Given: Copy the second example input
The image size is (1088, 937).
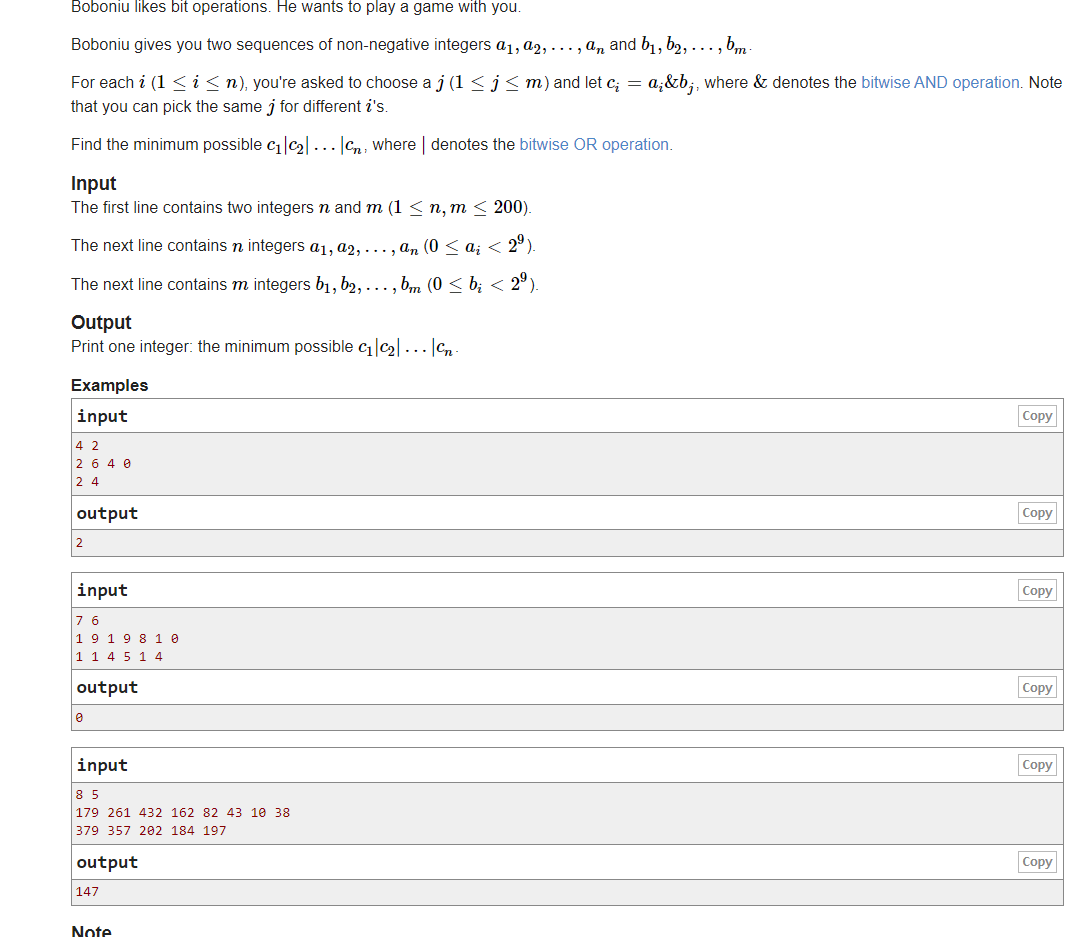Looking at the screenshot, I should tap(1037, 591).
